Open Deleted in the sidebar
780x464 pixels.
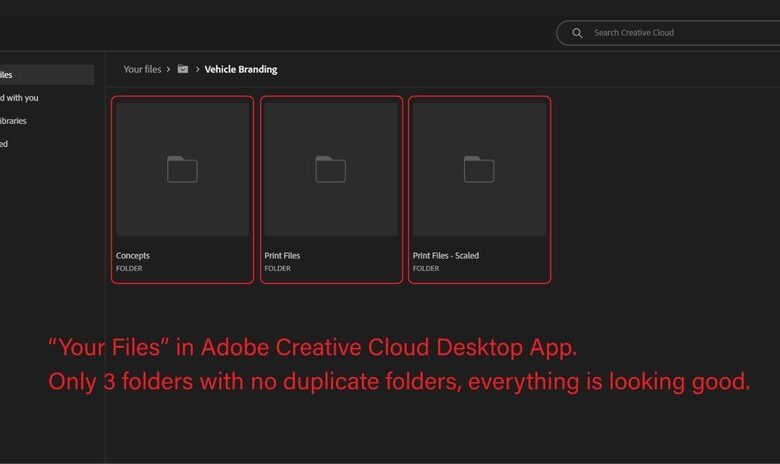4,144
